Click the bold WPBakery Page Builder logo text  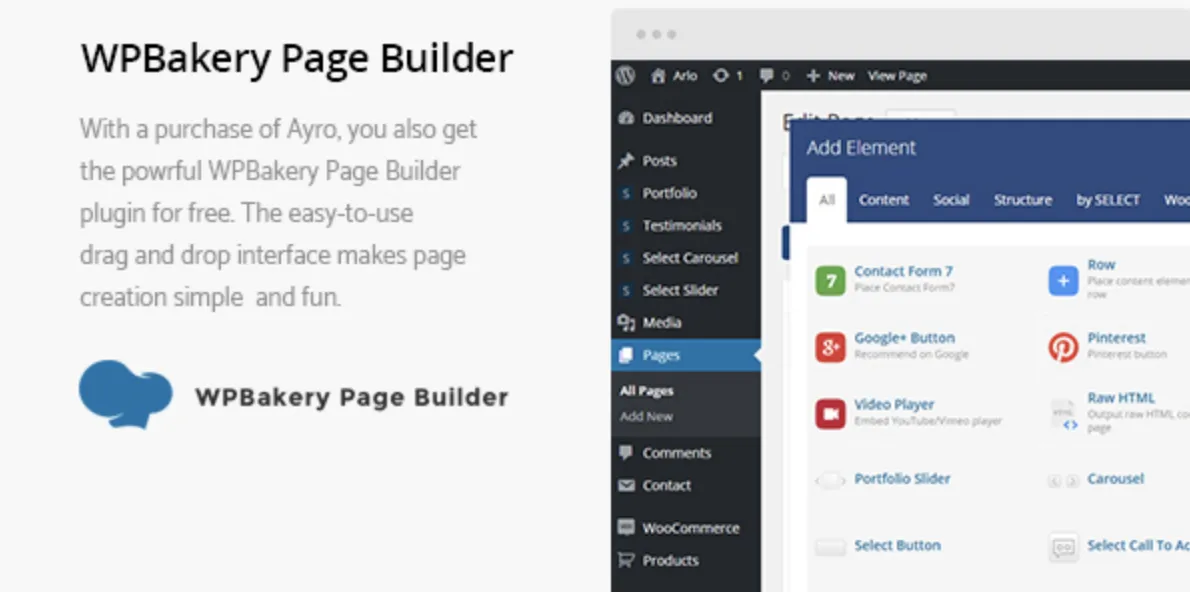(351, 397)
